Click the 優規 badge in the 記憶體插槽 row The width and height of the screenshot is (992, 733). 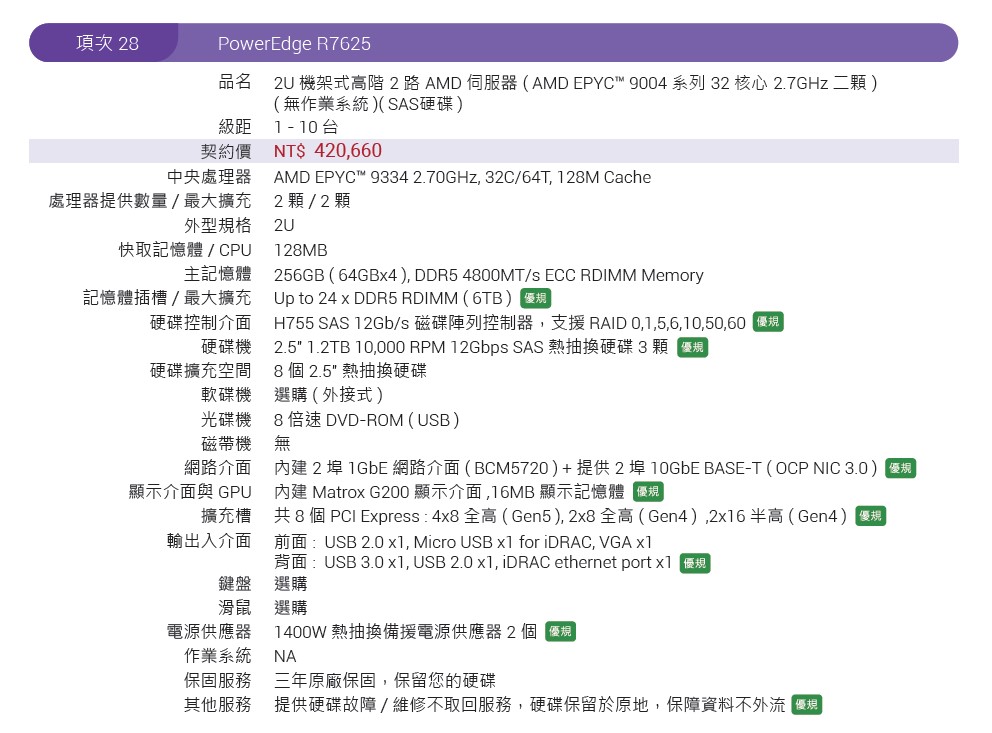(x=535, y=298)
